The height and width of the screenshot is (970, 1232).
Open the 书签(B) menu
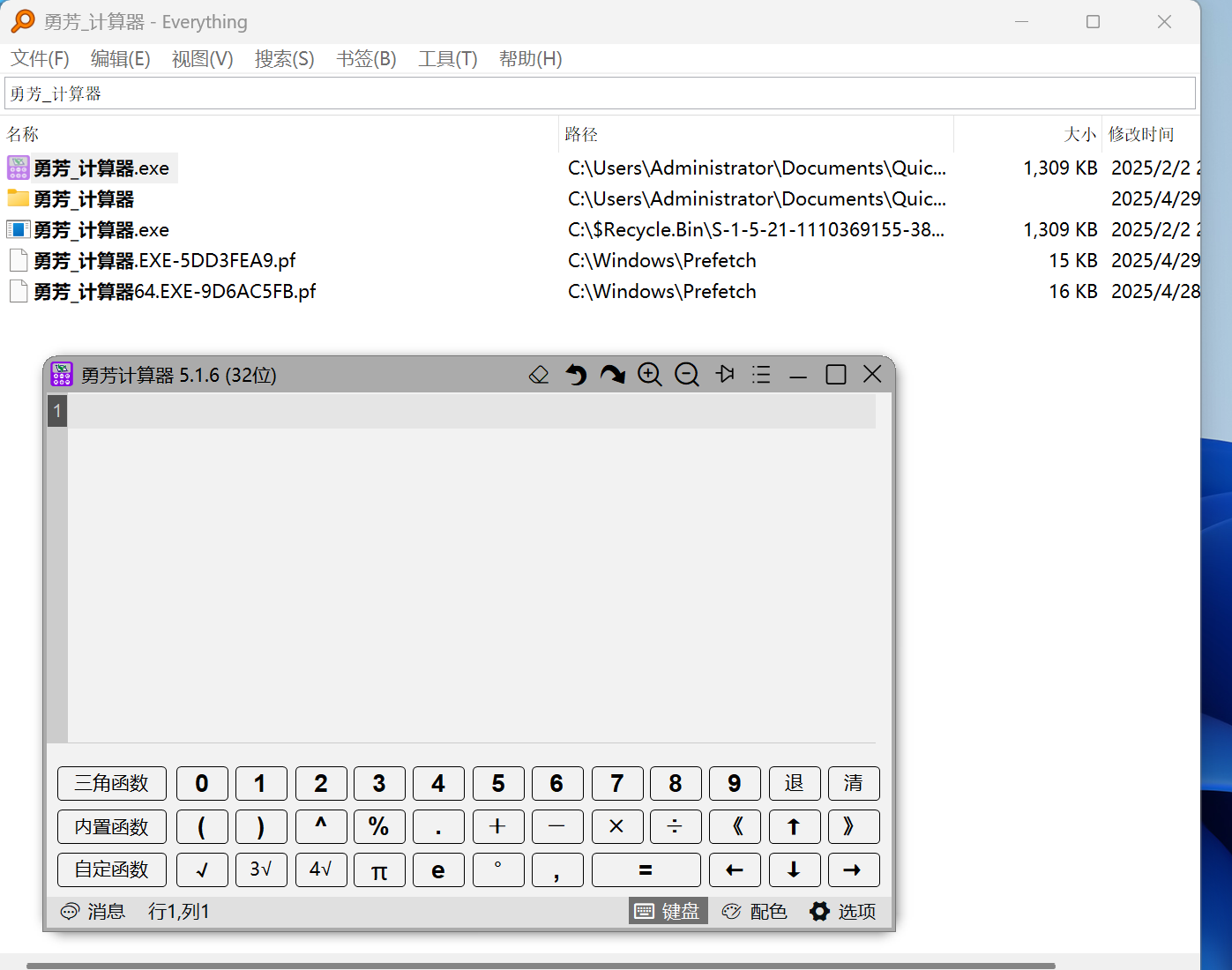[x=367, y=59]
